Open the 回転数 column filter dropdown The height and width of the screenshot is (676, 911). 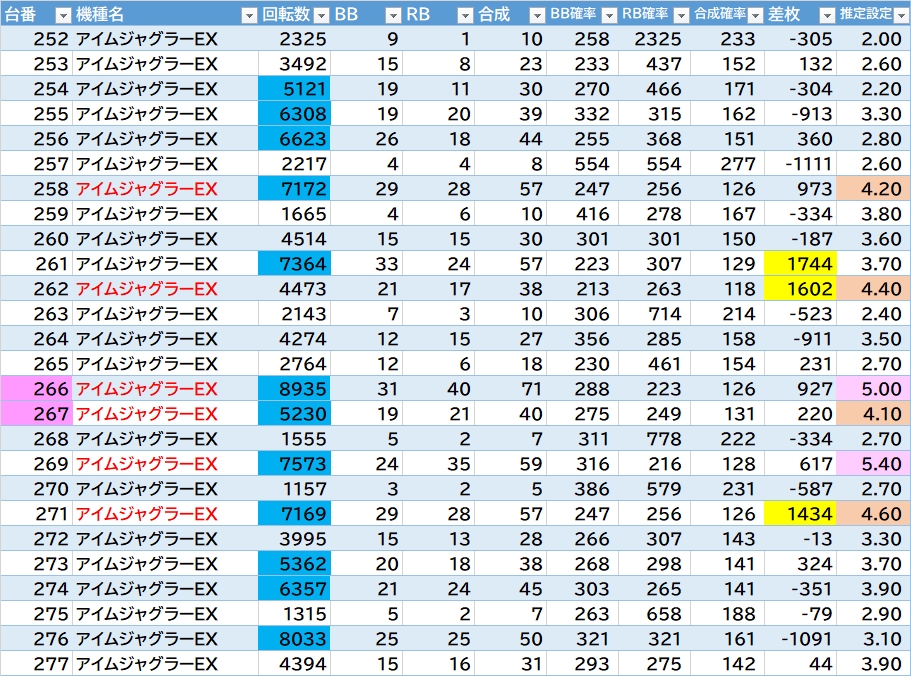[x=321, y=15]
